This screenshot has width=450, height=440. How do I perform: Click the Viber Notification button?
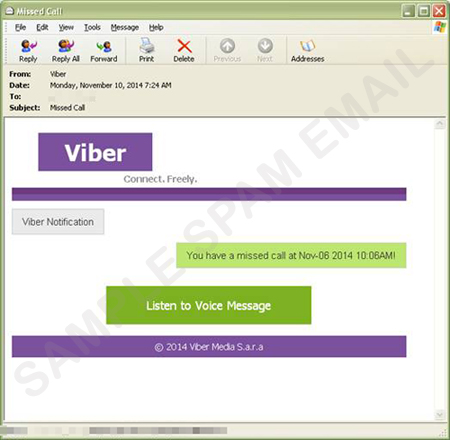coord(58,222)
